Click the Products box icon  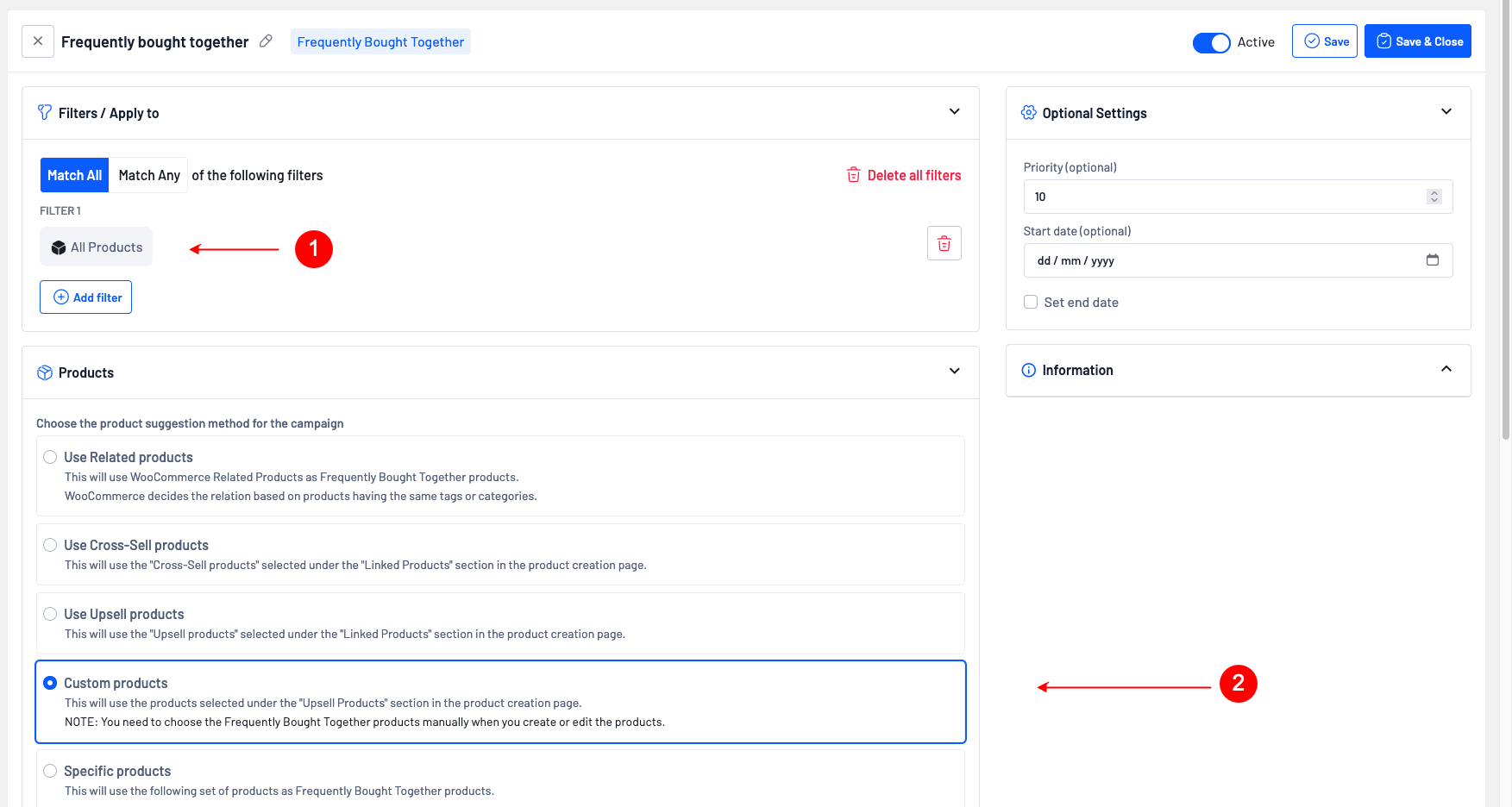point(45,372)
